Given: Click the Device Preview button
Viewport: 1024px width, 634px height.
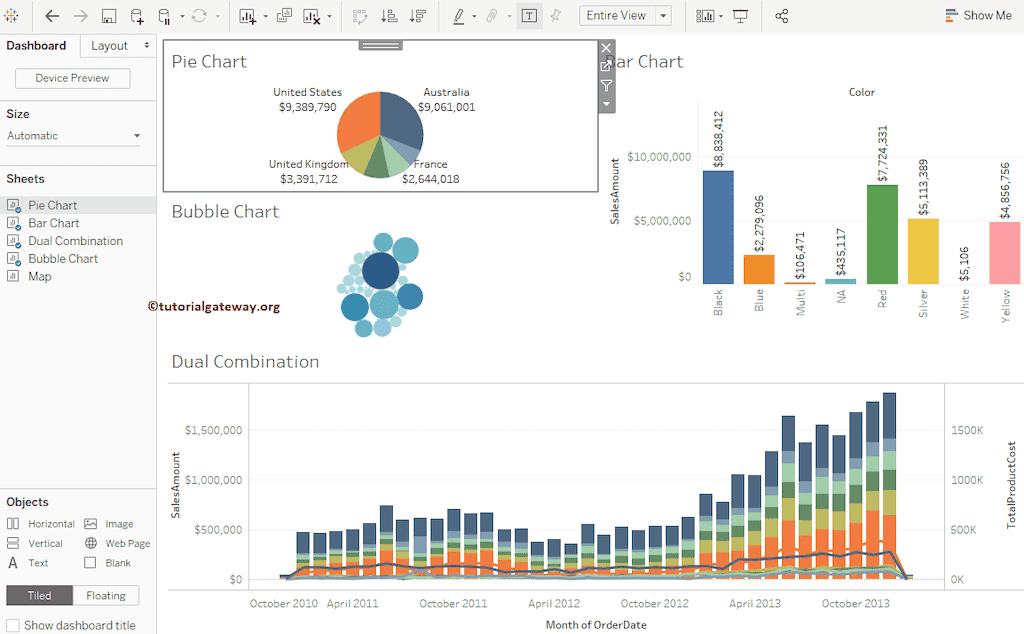Looking at the screenshot, I should [x=71, y=78].
